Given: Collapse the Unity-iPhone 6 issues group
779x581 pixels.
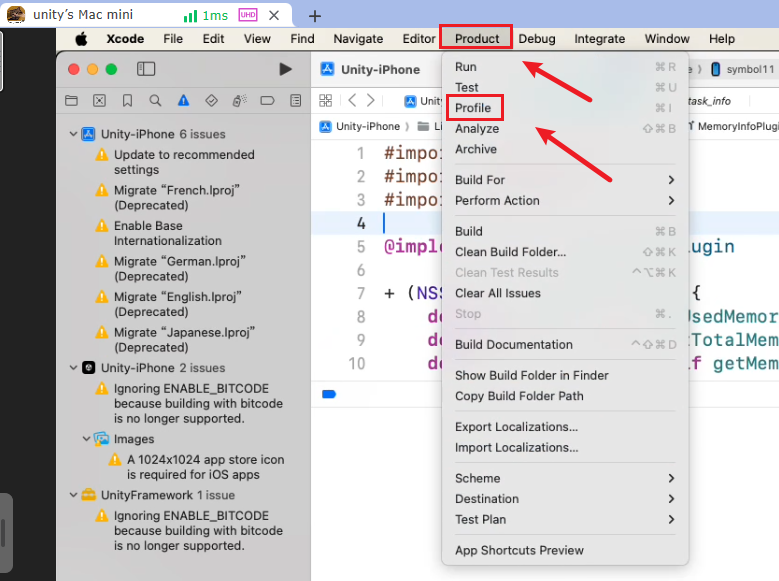Looking at the screenshot, I should point(73,134).
